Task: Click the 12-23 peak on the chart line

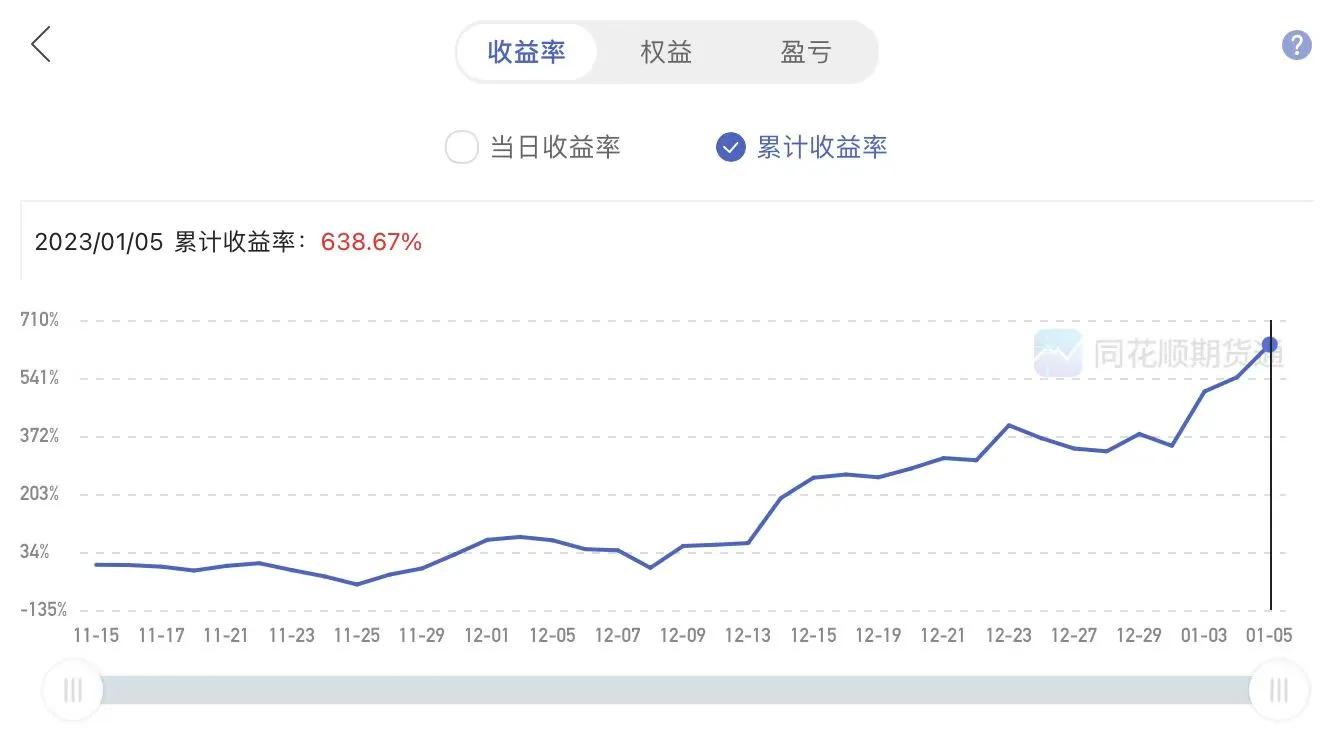Action: pyautogui.click(x=1009, y=425)
